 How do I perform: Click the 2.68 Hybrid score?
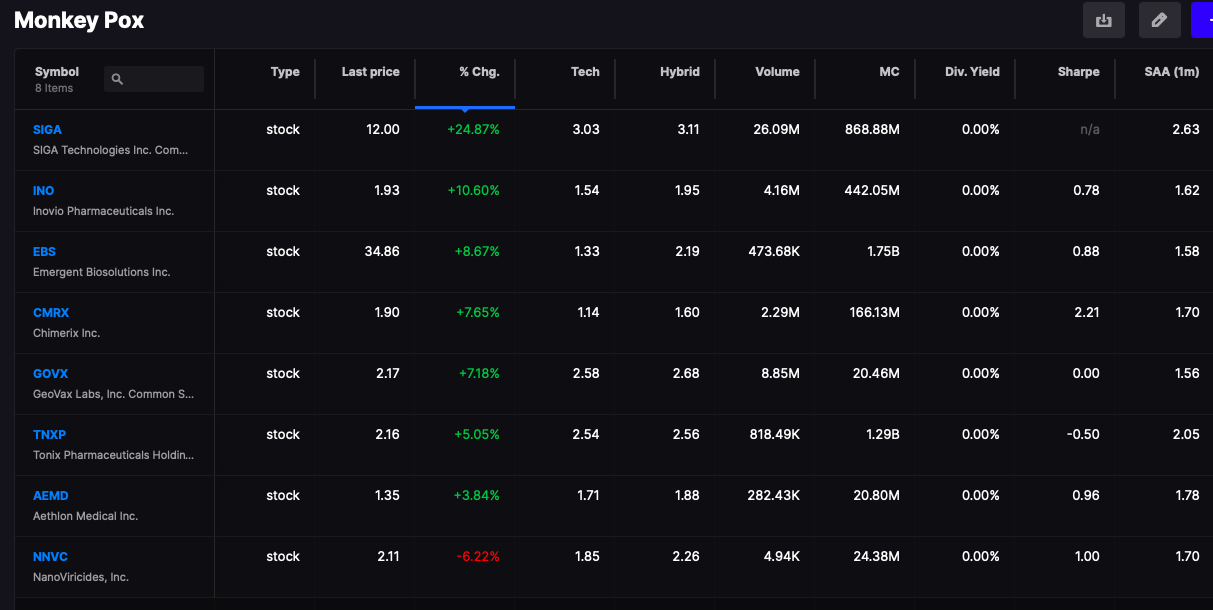click(686, 374)
